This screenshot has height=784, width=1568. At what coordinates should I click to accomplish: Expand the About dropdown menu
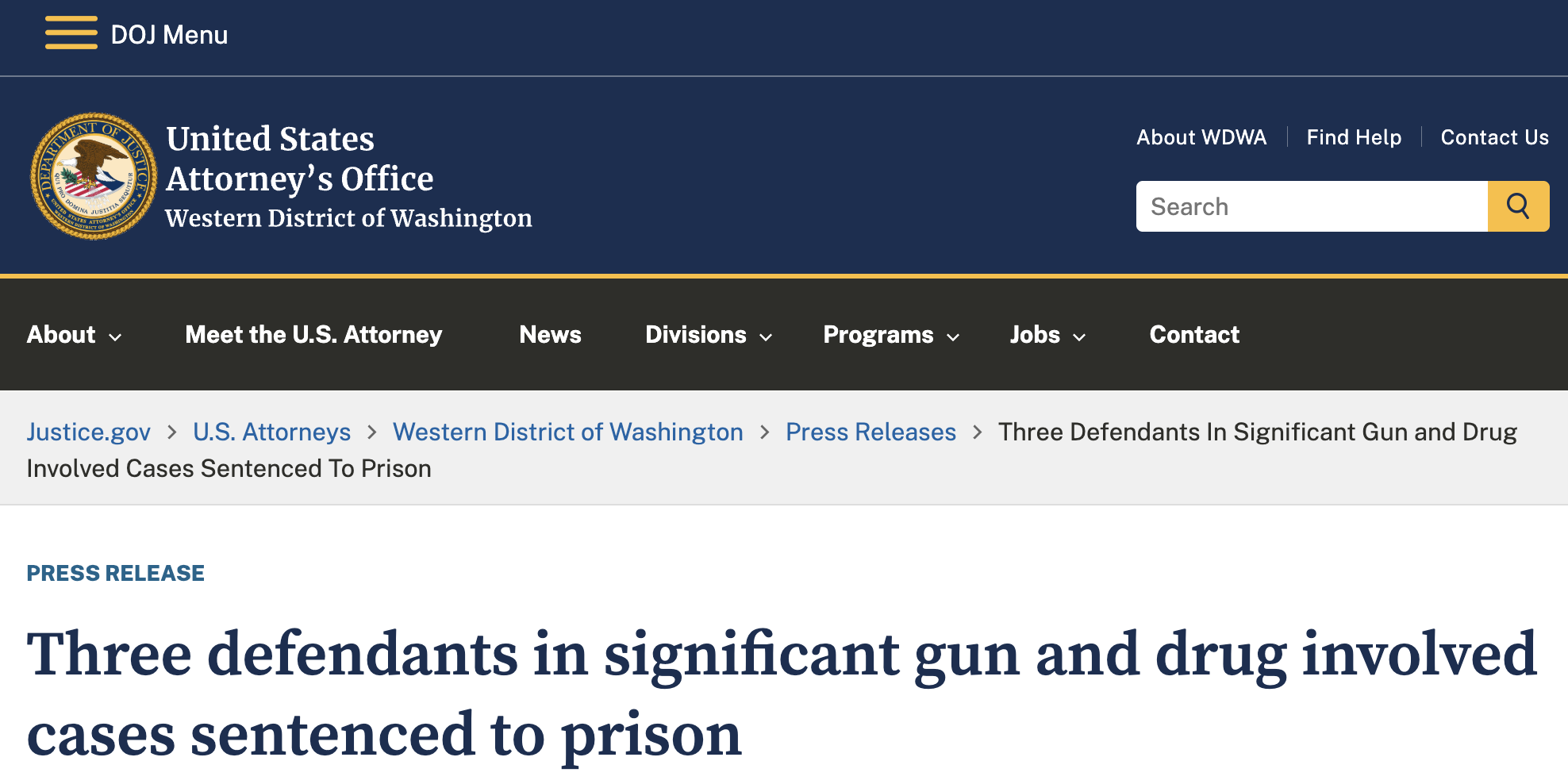[x=75, y=335]
